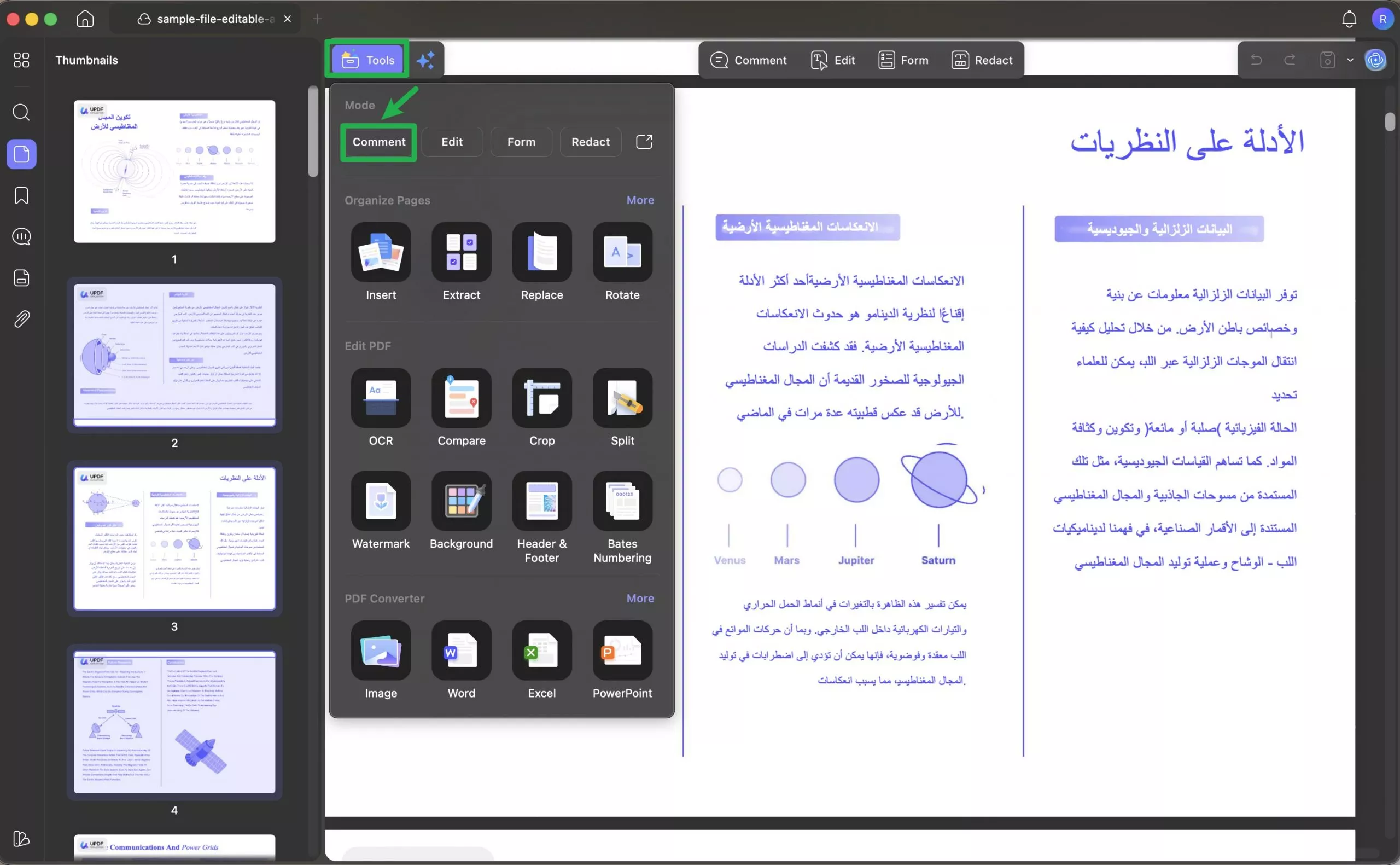Switch to Edit mode in Tools panel
This screenshot has width=1400, height=865.
(452, 142)
